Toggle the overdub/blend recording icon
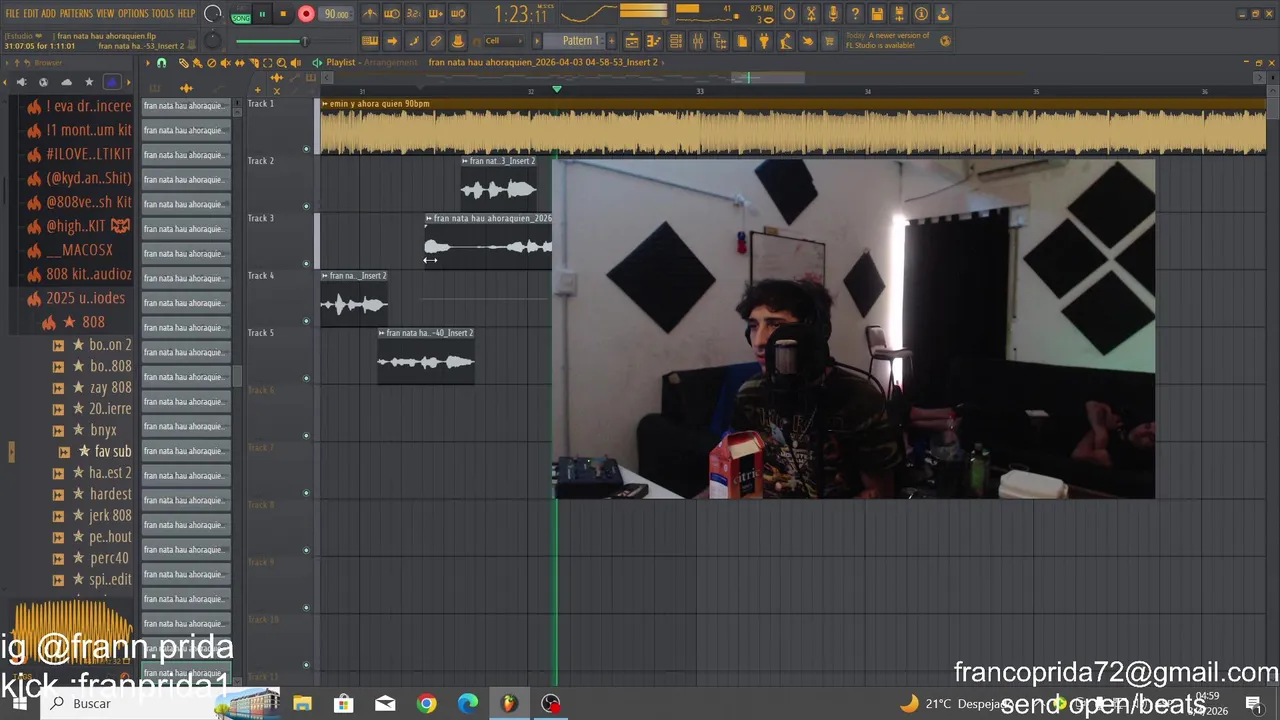 pyautogui.click(x=436, y=14)
